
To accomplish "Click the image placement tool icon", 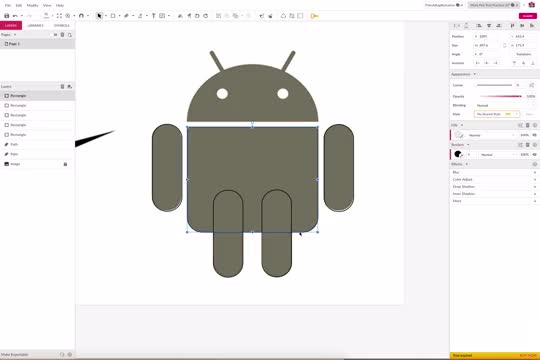I will point(162,16).
